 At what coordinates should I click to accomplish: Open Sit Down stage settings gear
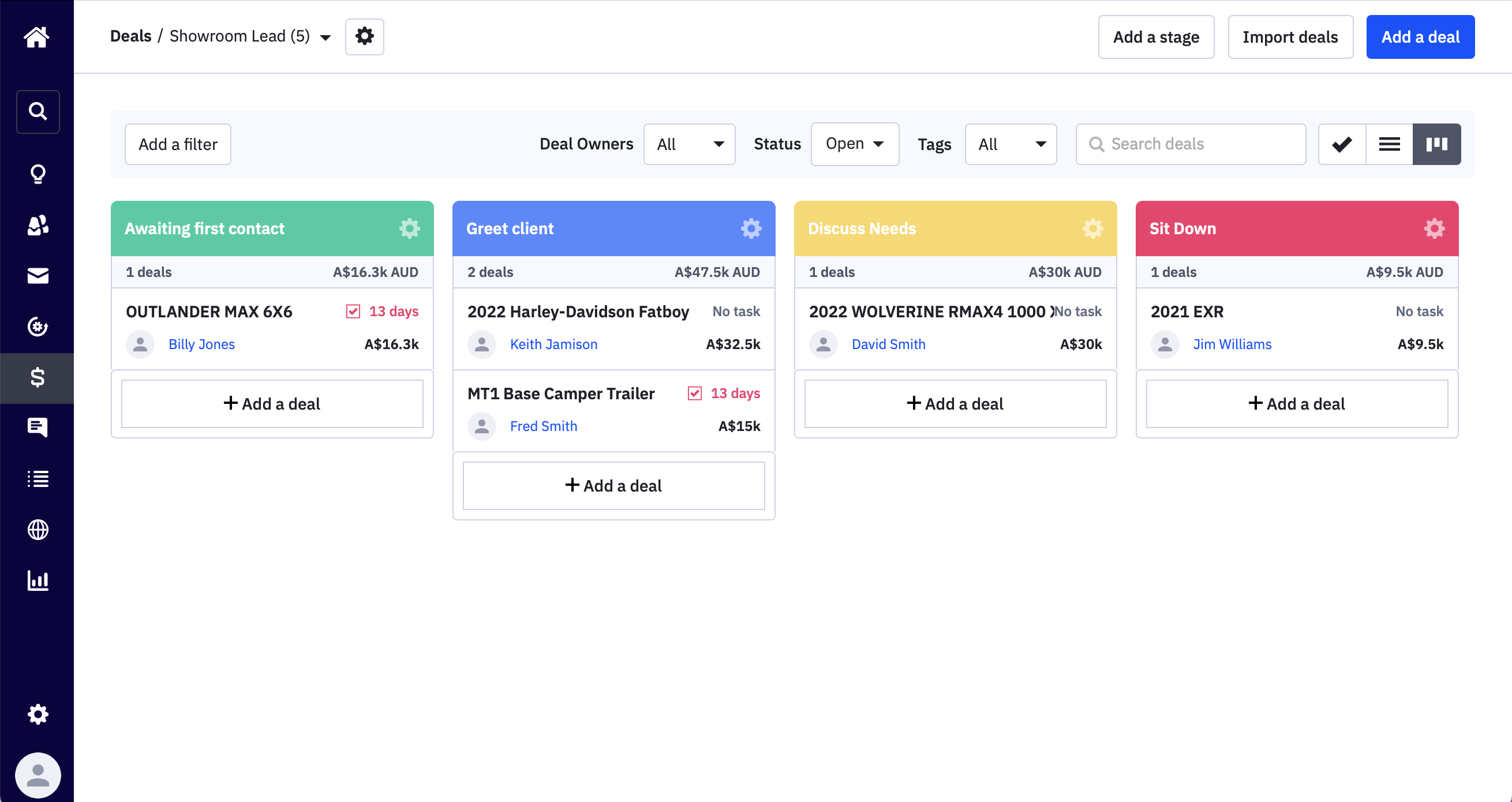click(1435, 228)
